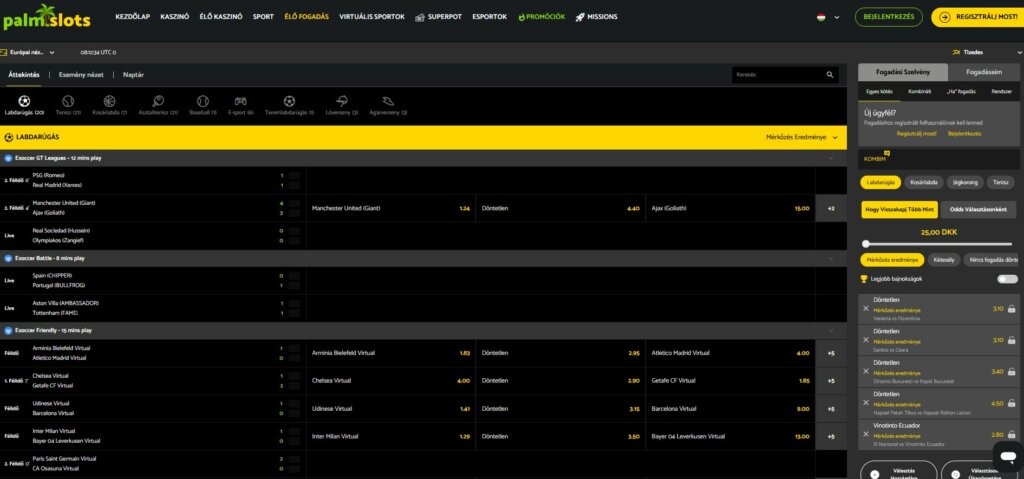Viewport: 1024px width, 479px height.
Task: Open the live chat bubble
Action: [1007, 455]
